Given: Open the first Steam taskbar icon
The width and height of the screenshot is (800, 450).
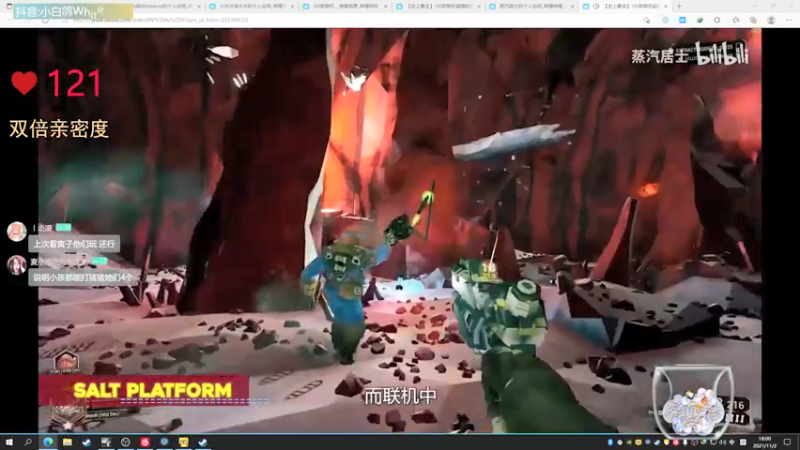Looking at the screenshot, I should [86, 442].
